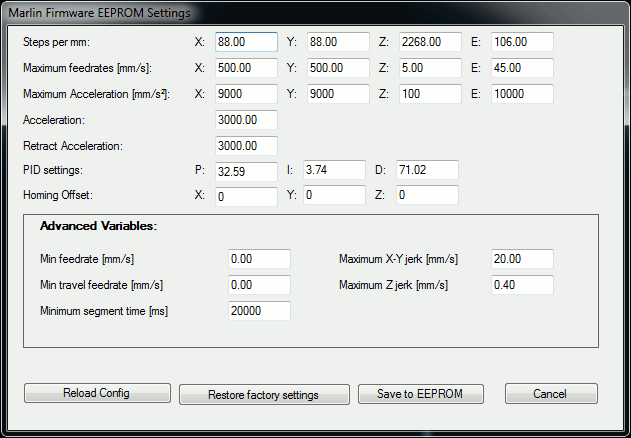Screen dimensions: 631x438
Task: Focus Maximum feedrates E field showing 45.00
Action: pyautogui.click(x=522, y=68)
